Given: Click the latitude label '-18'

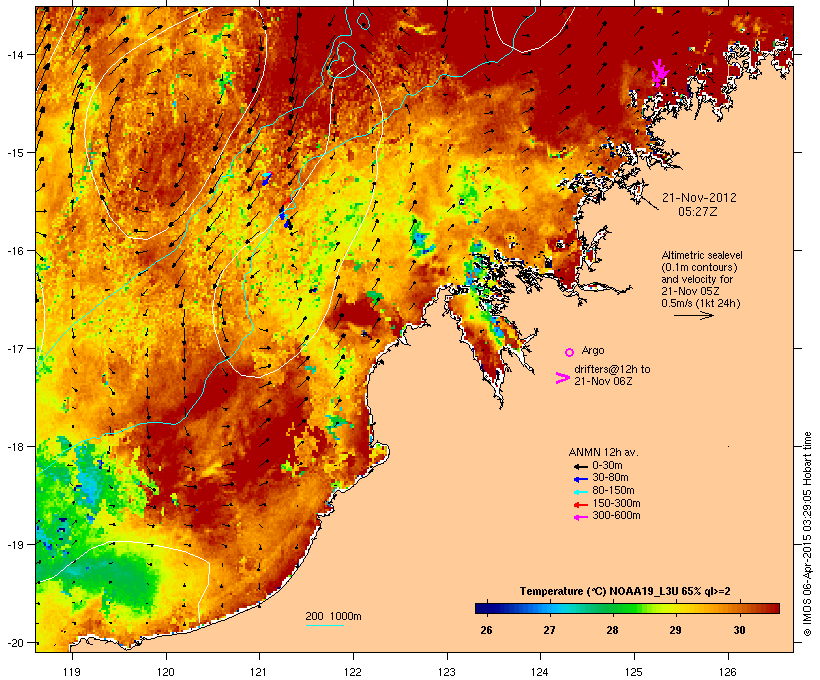Looking at the screenshot, I should click(x=15, y=446).
